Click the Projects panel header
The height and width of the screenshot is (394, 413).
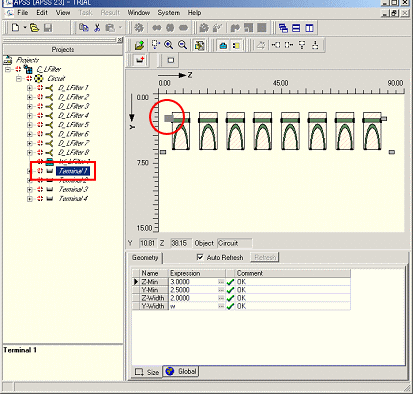point(63,50)
